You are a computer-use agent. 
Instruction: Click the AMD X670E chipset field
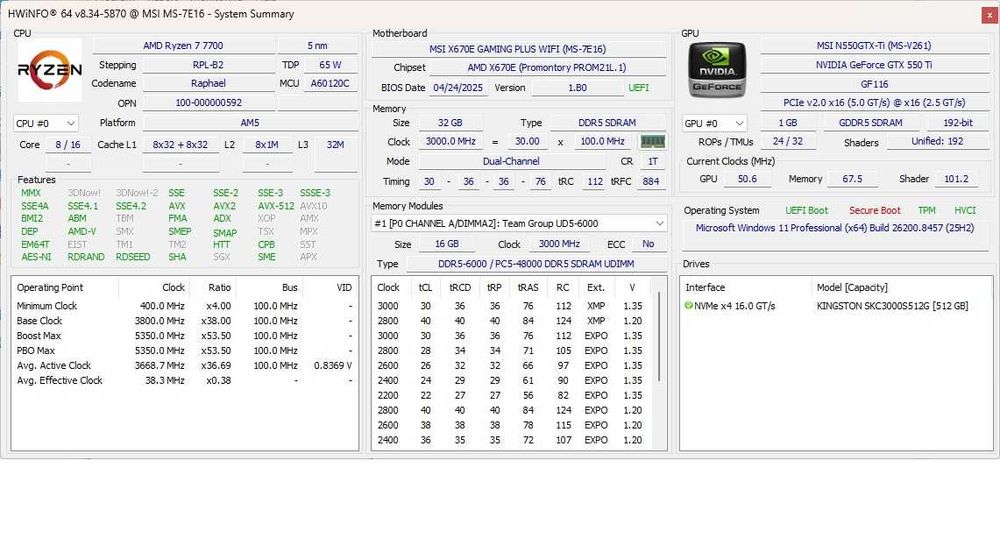pos(547,68)
